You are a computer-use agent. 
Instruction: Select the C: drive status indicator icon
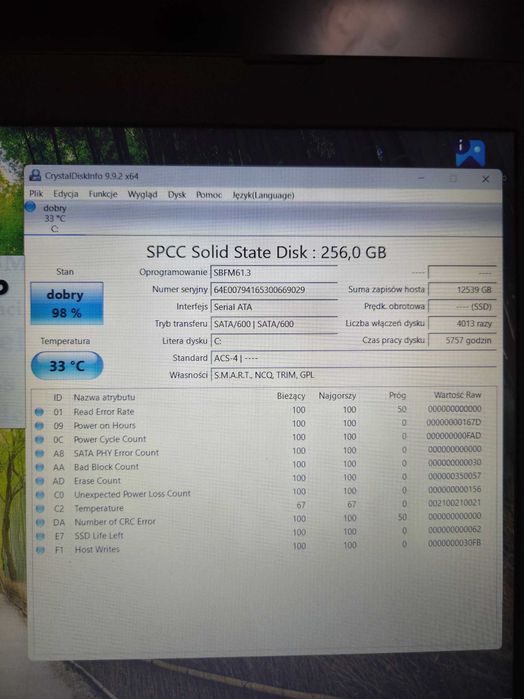(30, 207)
